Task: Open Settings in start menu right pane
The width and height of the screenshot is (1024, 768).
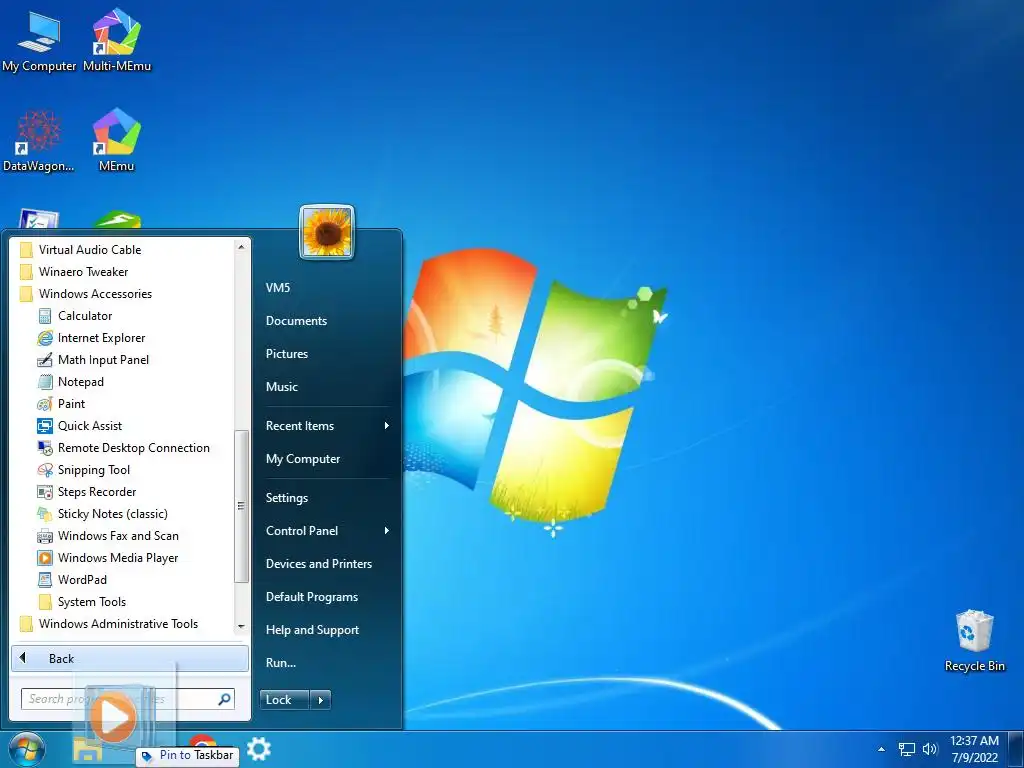Action: 287,498
